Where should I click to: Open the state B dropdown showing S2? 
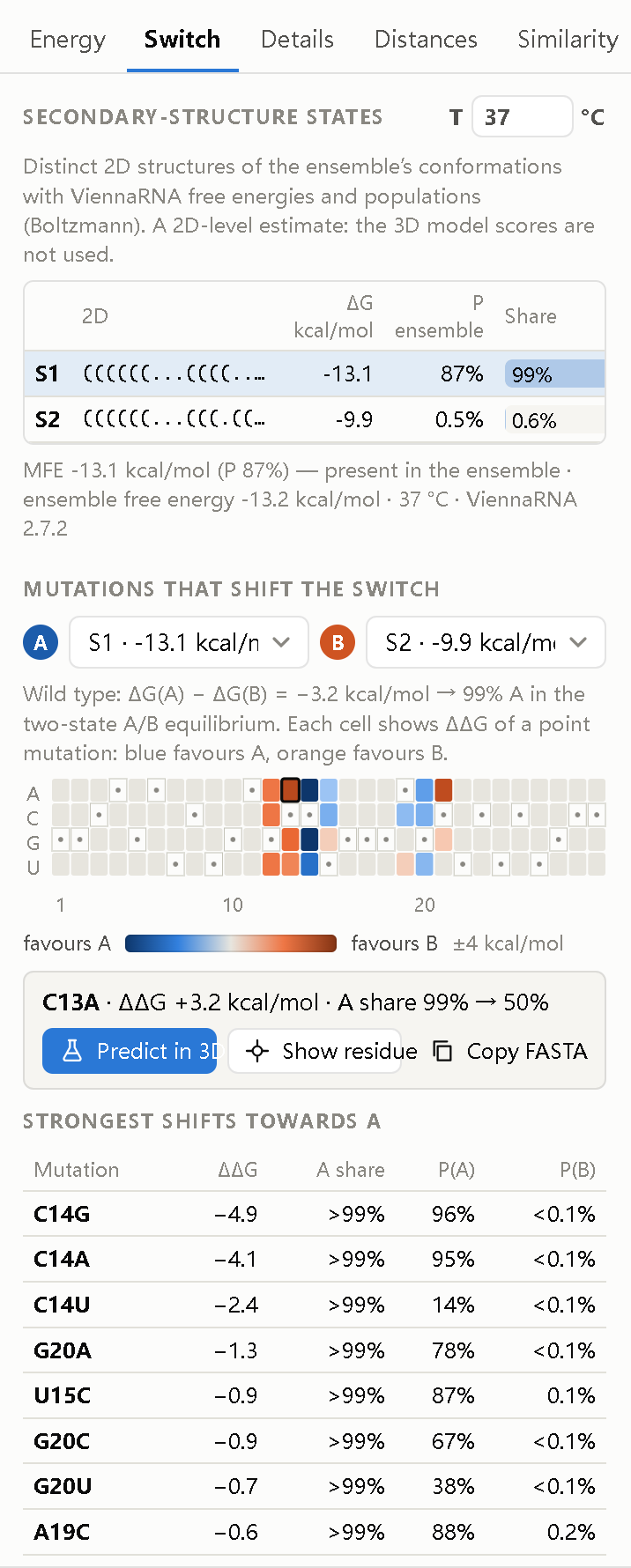[486, 643]
